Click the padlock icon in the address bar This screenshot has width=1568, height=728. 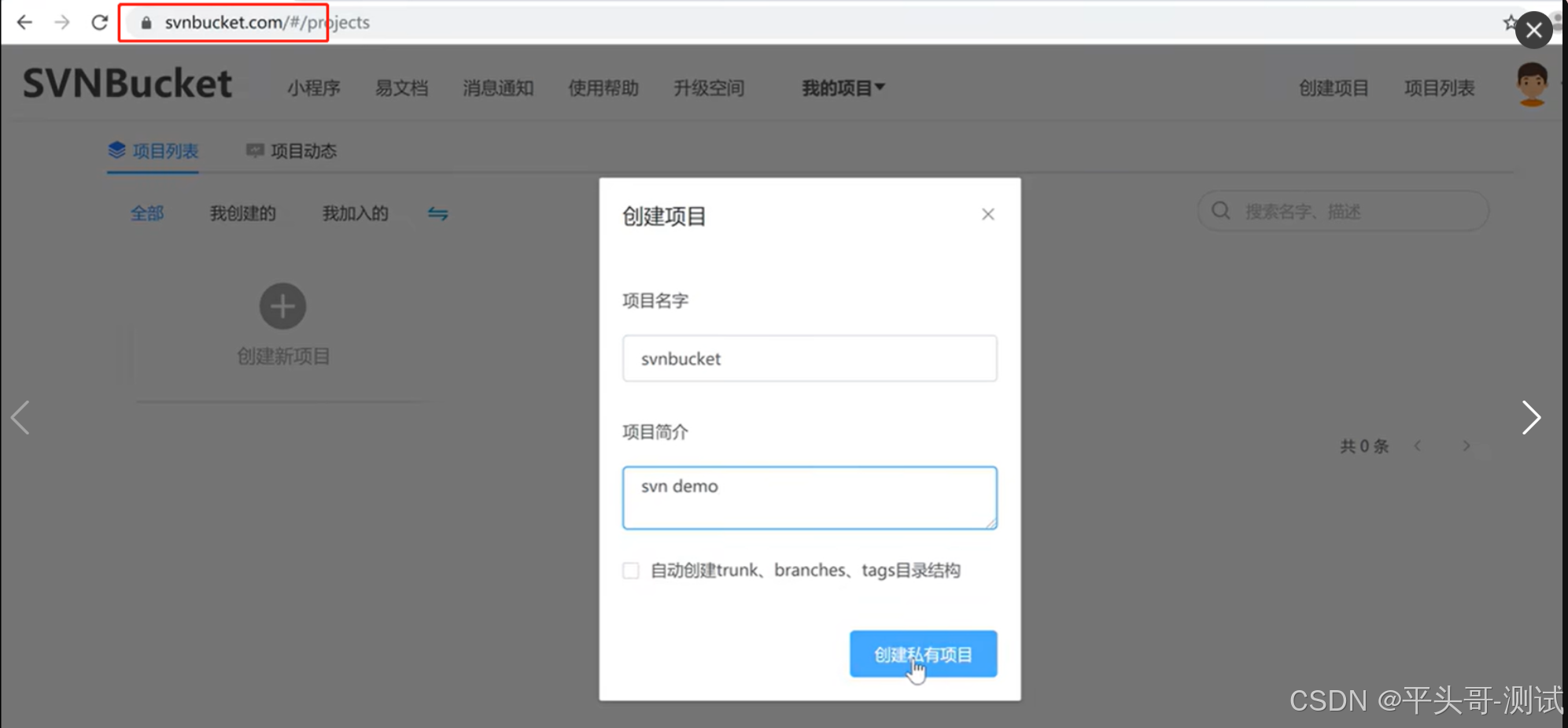pos(146,23)
